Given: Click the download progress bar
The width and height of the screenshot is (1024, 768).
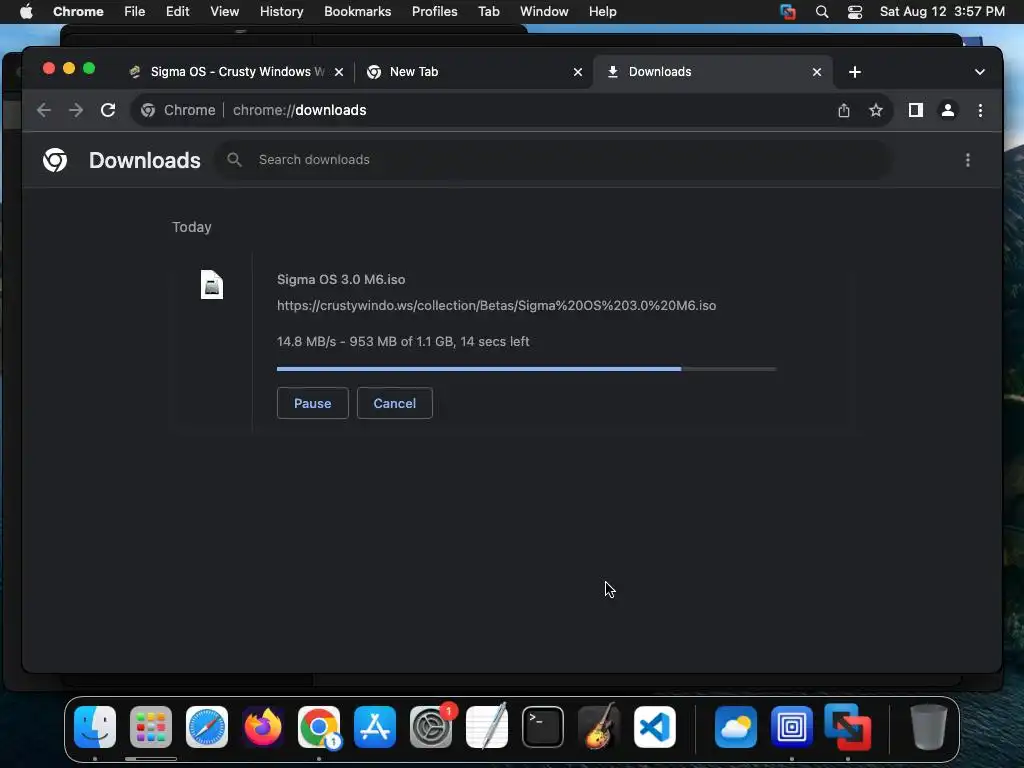Looking at the screenshot, I should click(x=526, y=369).
